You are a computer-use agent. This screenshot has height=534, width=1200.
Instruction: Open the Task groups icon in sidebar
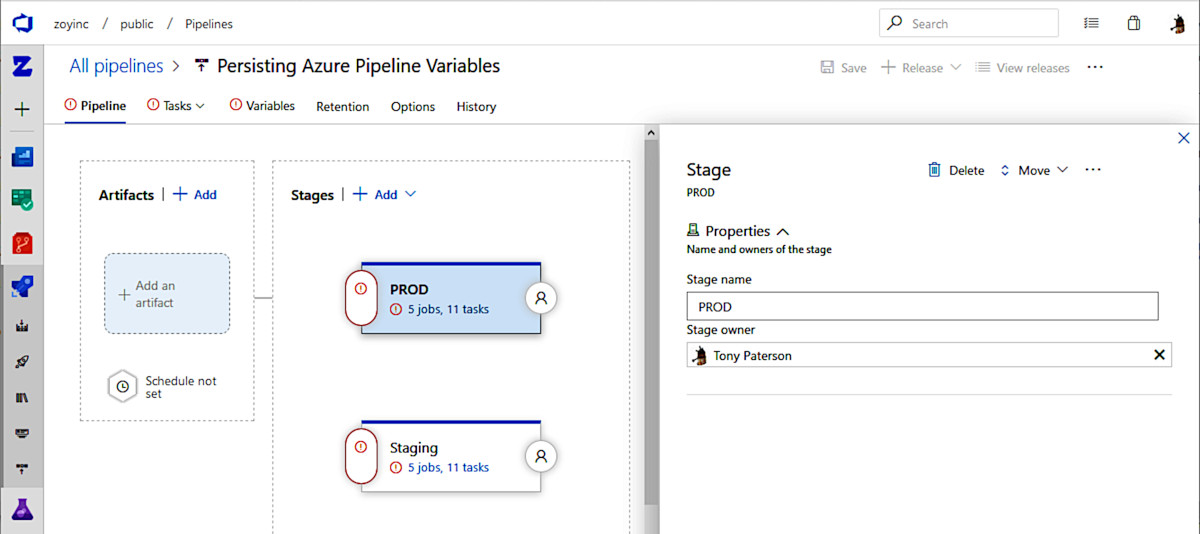click(22, 433)
